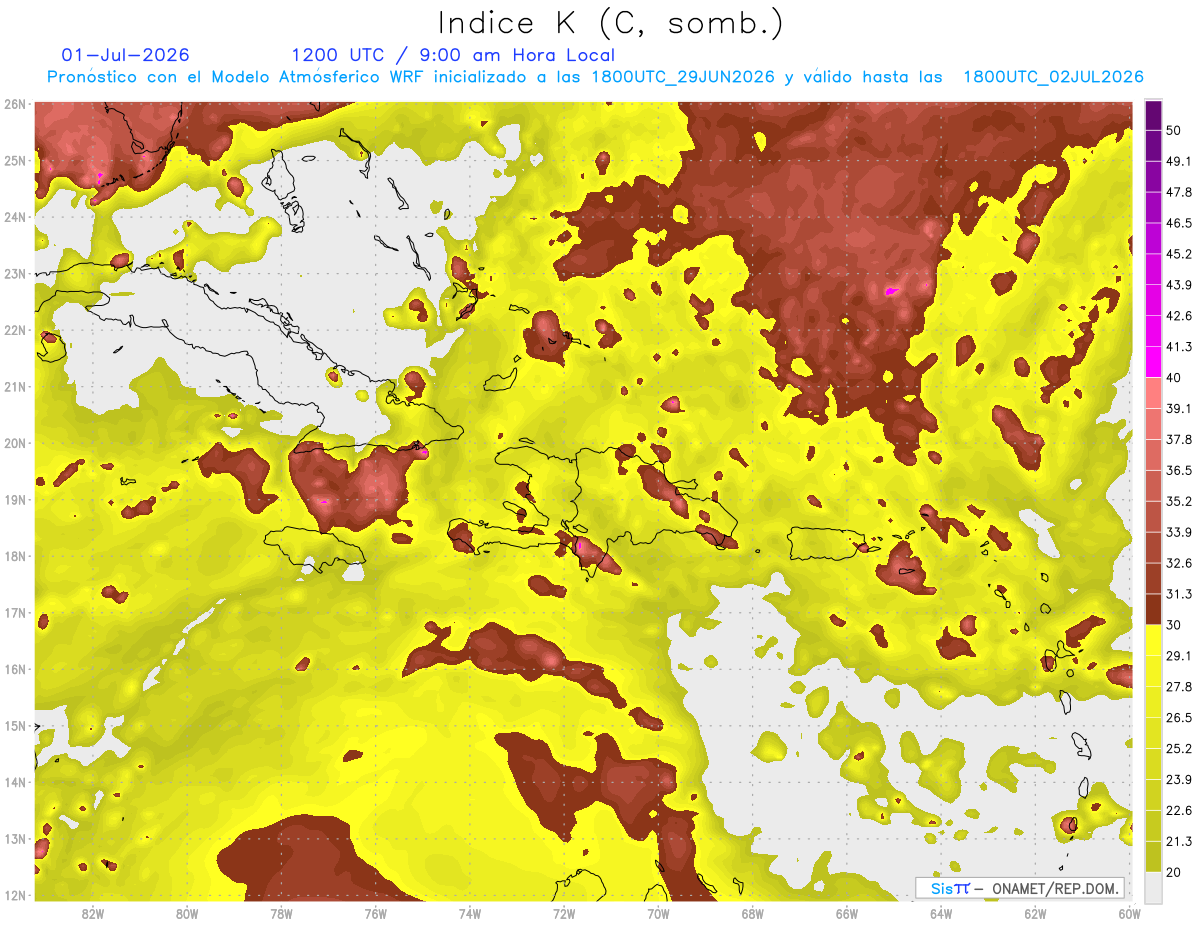Click the colorbar value "20"
Screen dimensions: 1200x927
[1175, 872]
